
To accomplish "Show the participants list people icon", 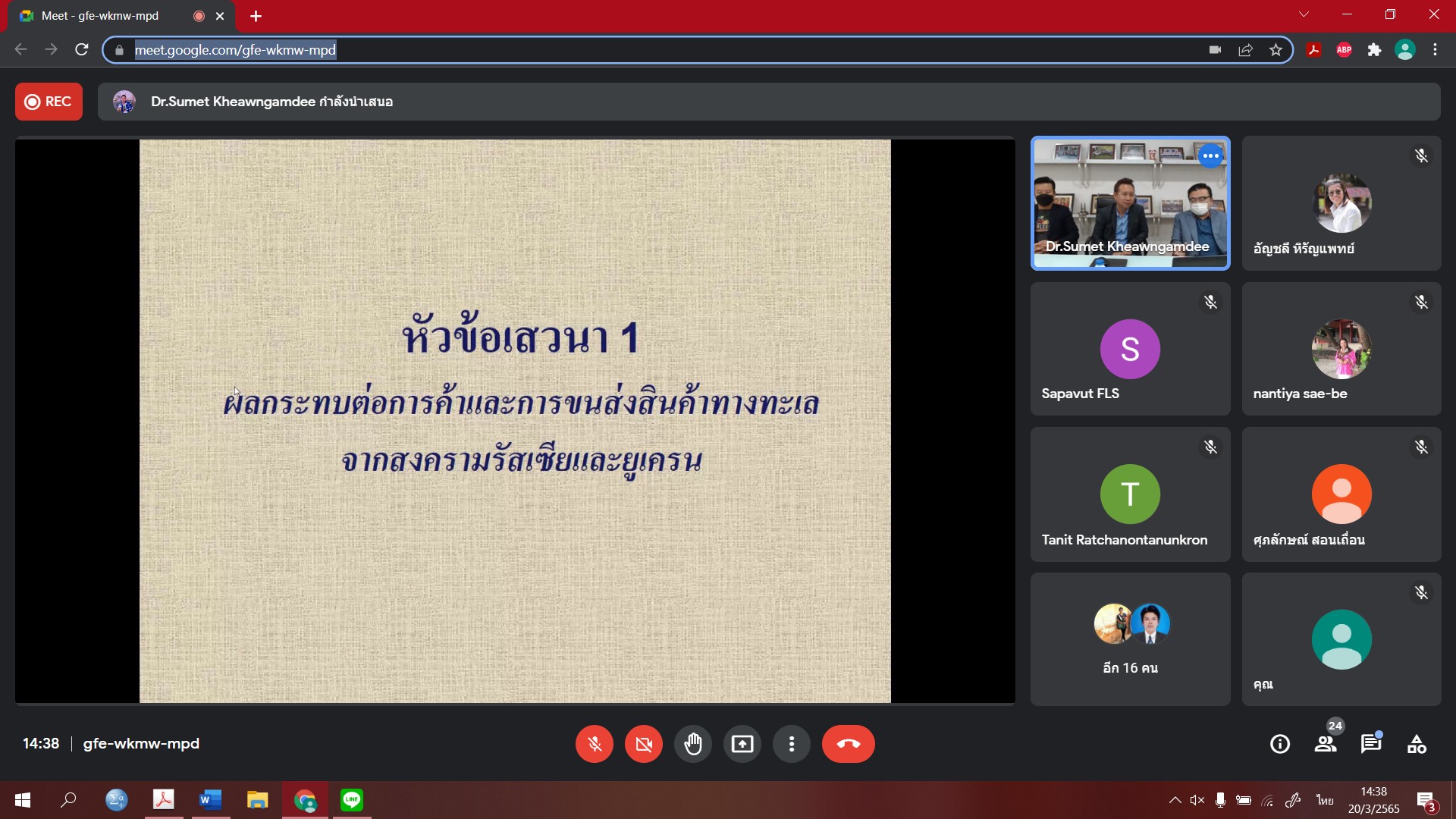I will (1326, 744).
